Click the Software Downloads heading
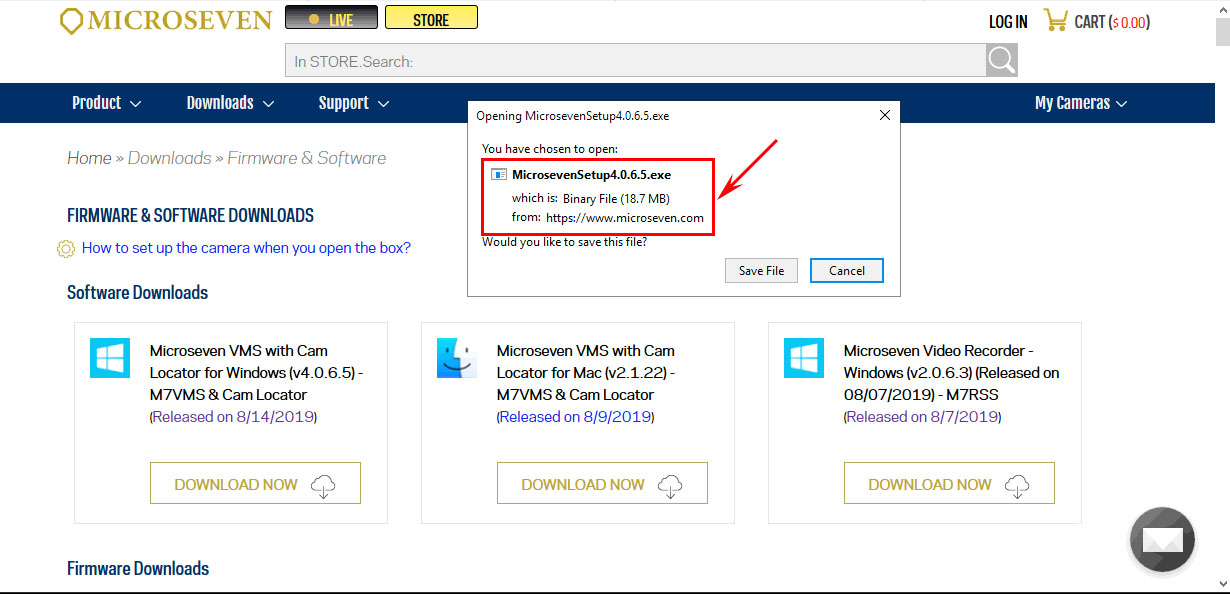1230x594 pixels. pos(137,293)
